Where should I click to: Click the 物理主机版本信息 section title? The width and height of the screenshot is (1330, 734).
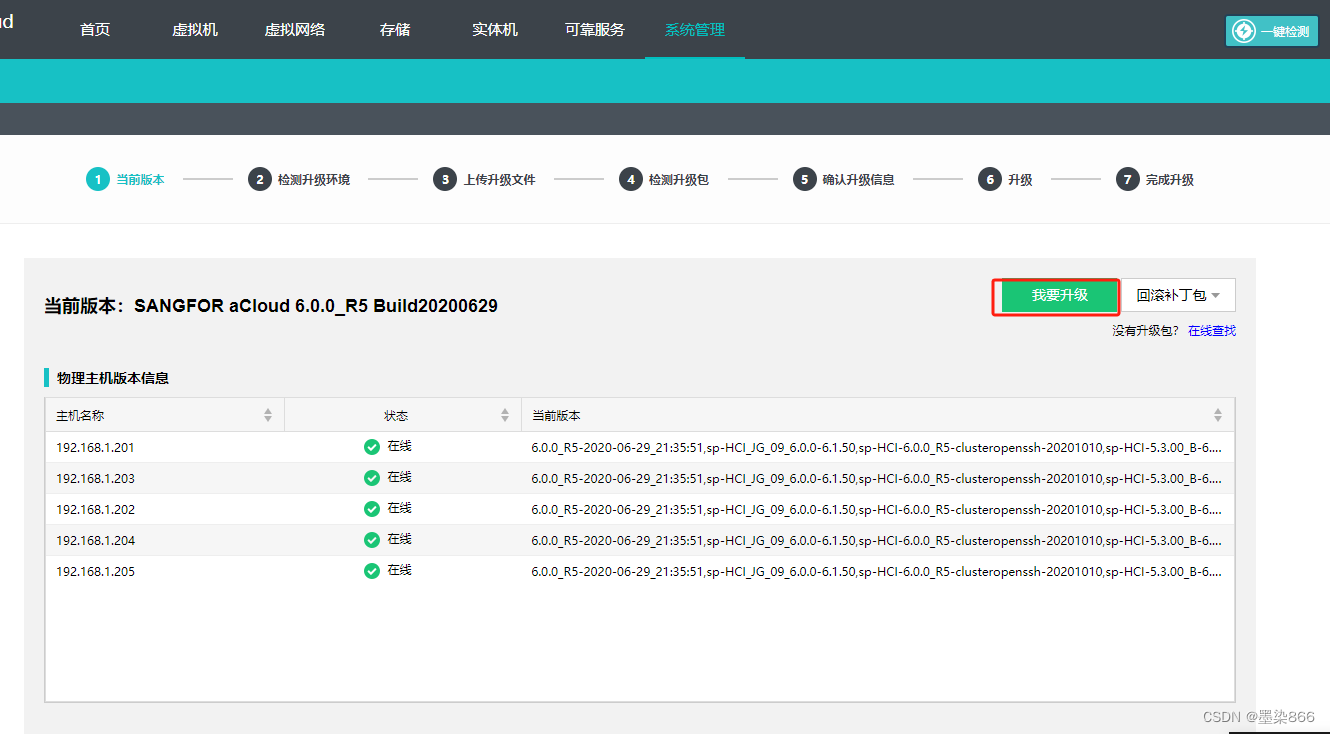pos(113,378)
